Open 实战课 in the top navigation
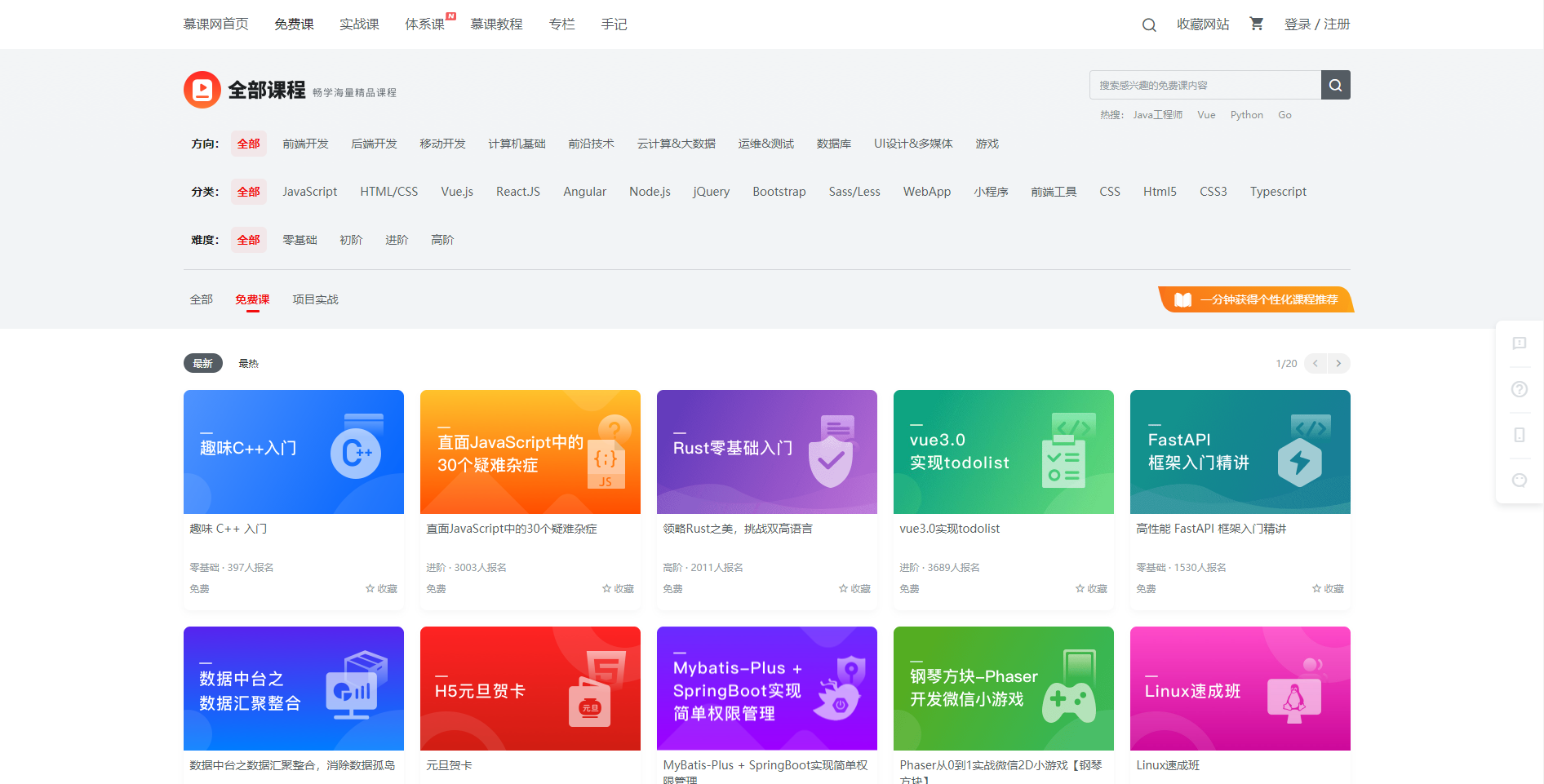1544x784 pixels. [359, 24]
